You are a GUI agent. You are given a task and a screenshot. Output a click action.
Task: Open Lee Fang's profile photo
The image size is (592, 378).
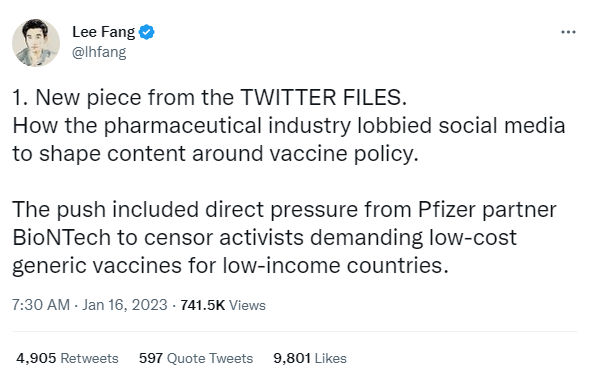[36, 43]
